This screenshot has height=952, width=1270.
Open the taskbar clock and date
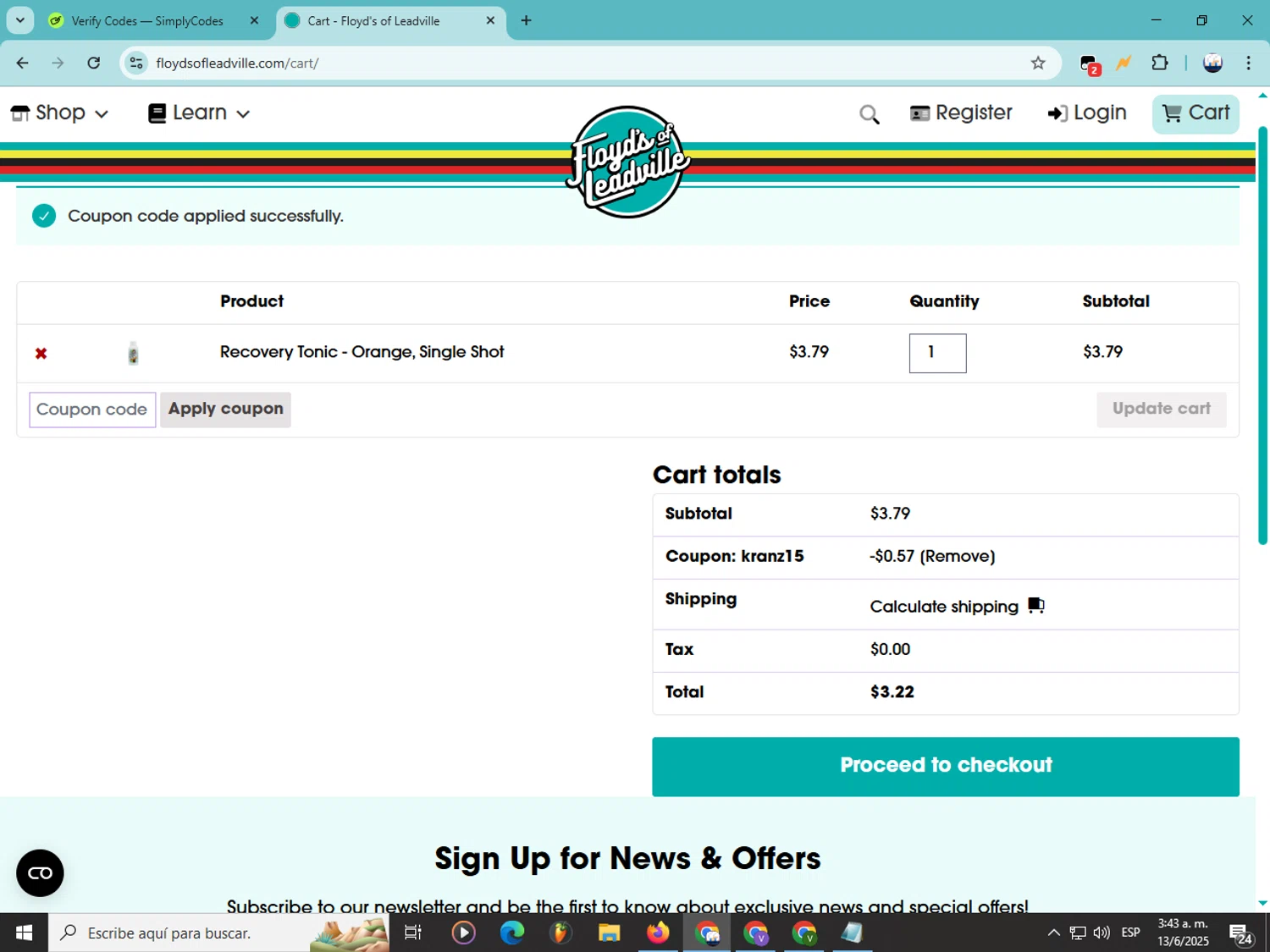[x=1183, y=933]
